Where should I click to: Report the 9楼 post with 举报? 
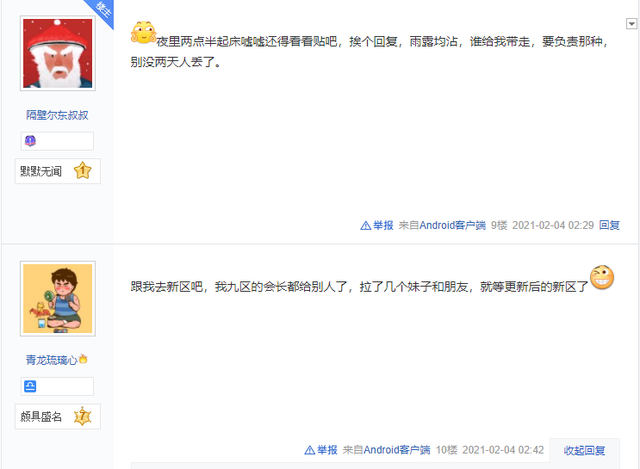point(377,225)
